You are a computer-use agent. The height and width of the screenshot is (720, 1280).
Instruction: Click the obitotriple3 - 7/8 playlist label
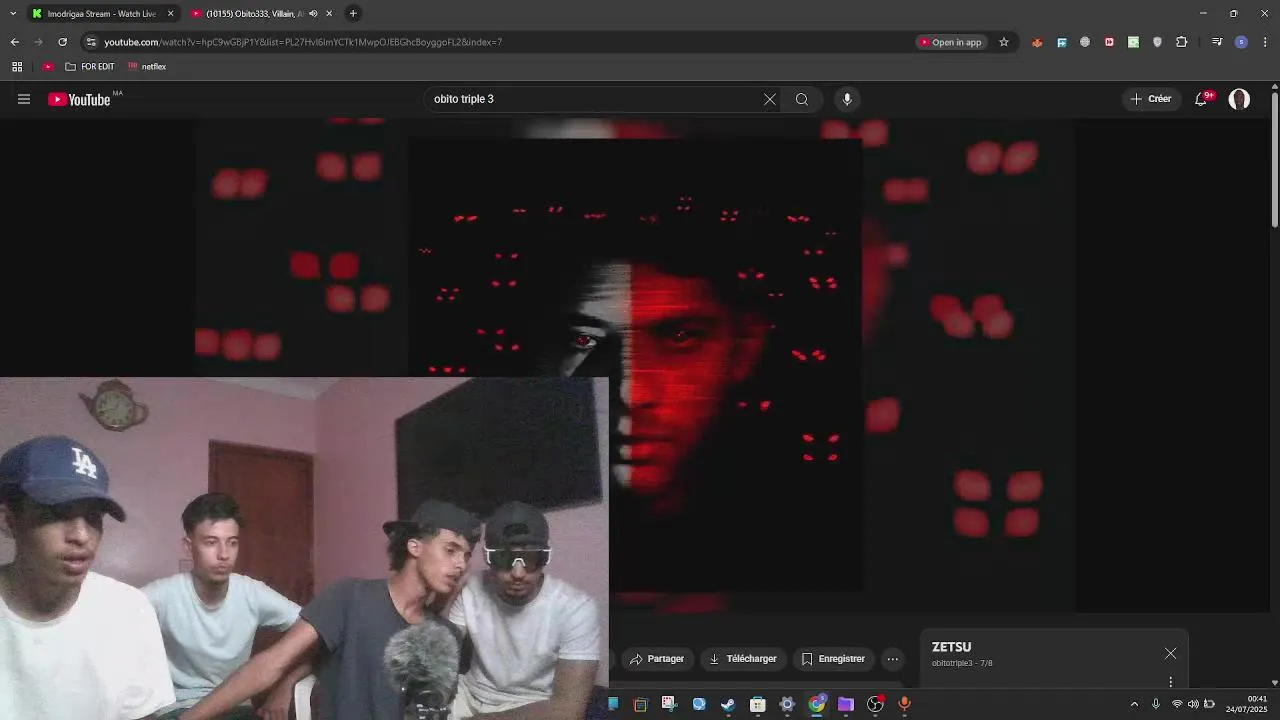[x=962, y=663]
